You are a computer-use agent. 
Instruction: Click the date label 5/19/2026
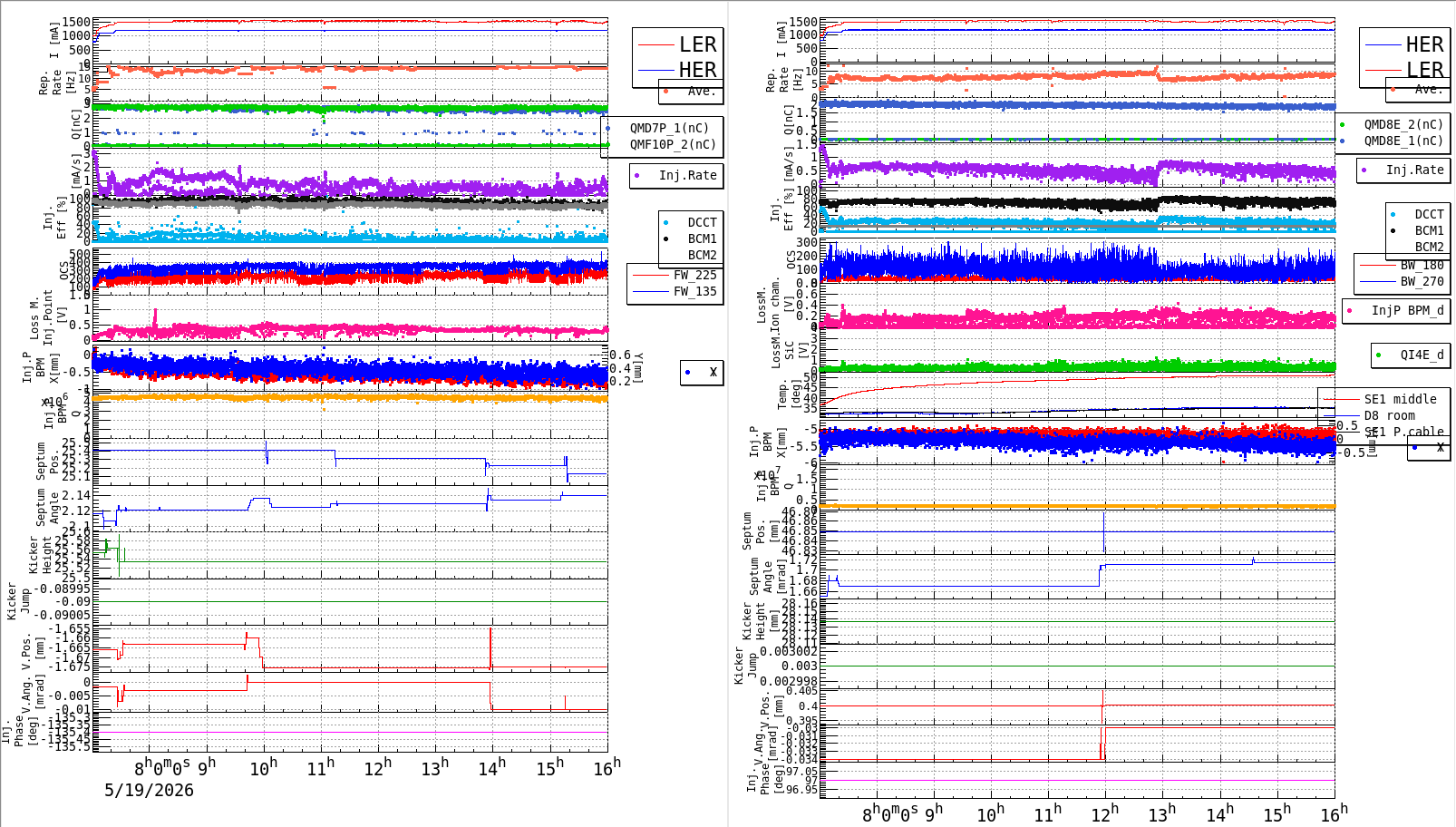pos(149,790)
